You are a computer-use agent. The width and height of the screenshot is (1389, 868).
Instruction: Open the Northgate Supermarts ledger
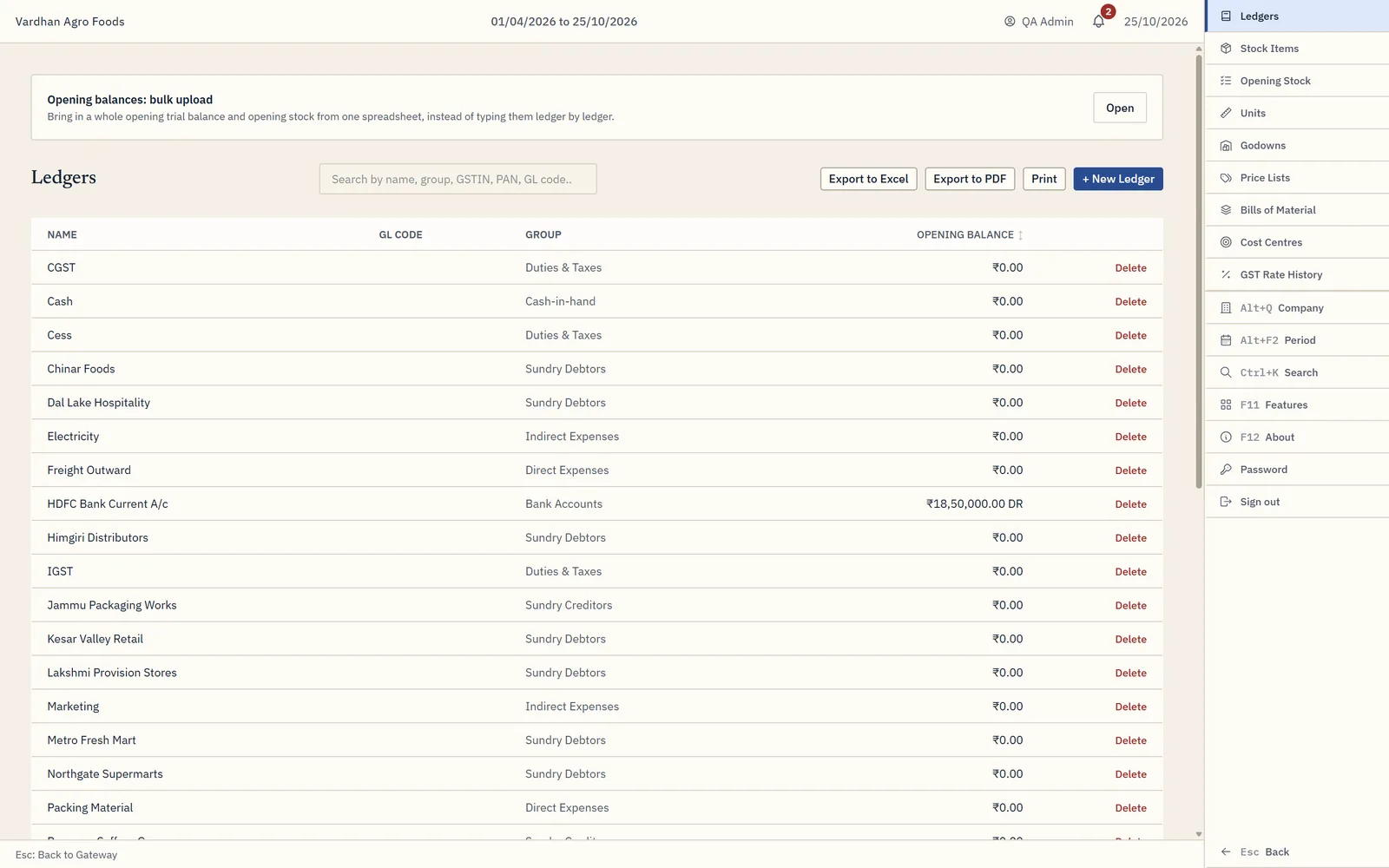click(x=597, y=774)
